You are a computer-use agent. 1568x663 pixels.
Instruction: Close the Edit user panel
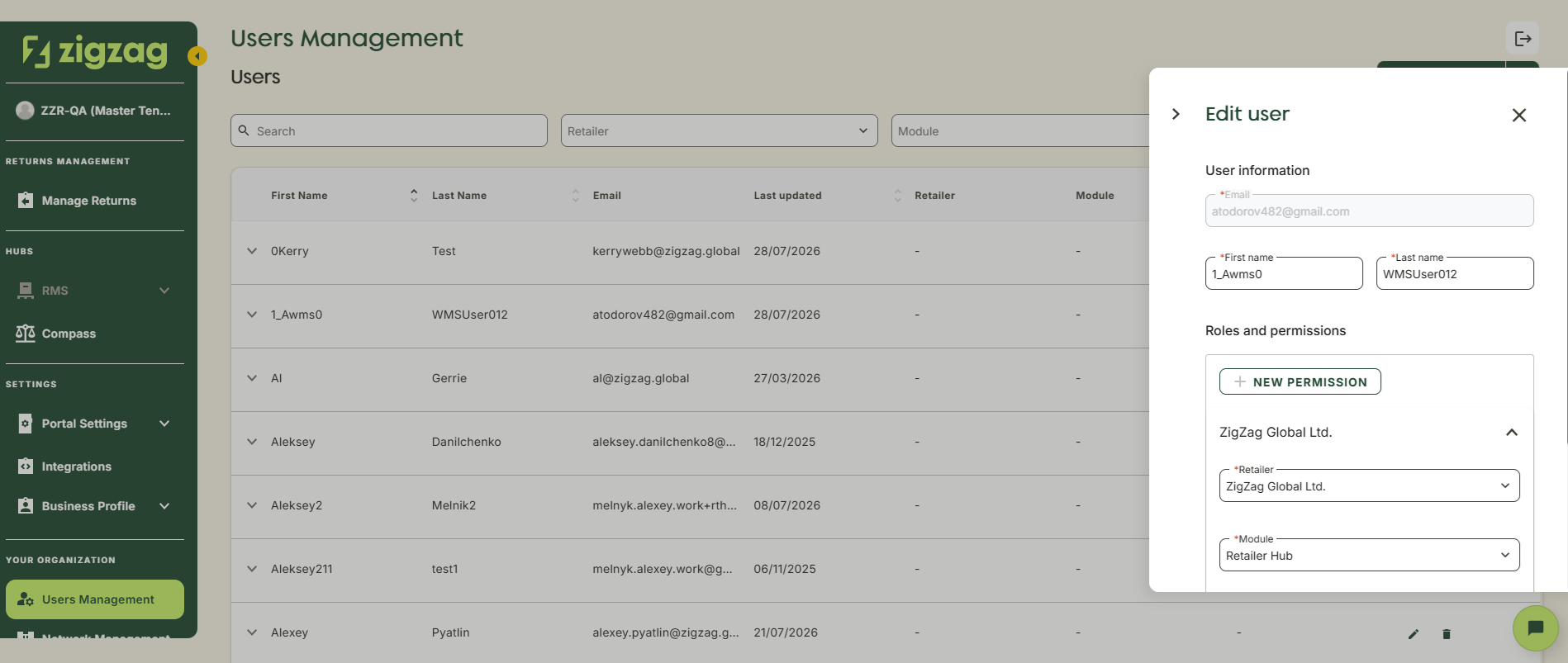pos(1519,115)
